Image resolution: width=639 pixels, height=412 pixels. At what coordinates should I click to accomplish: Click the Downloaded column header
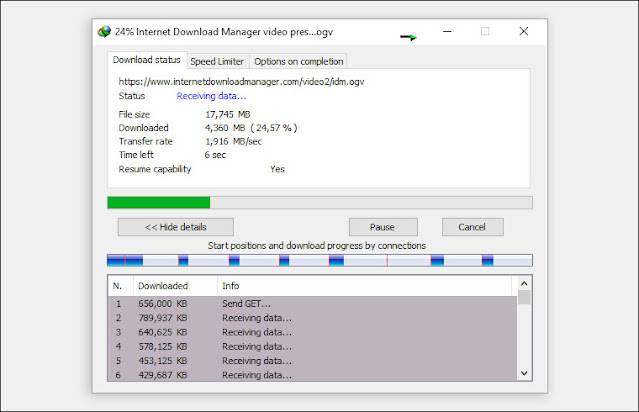(x=175, y=286)
